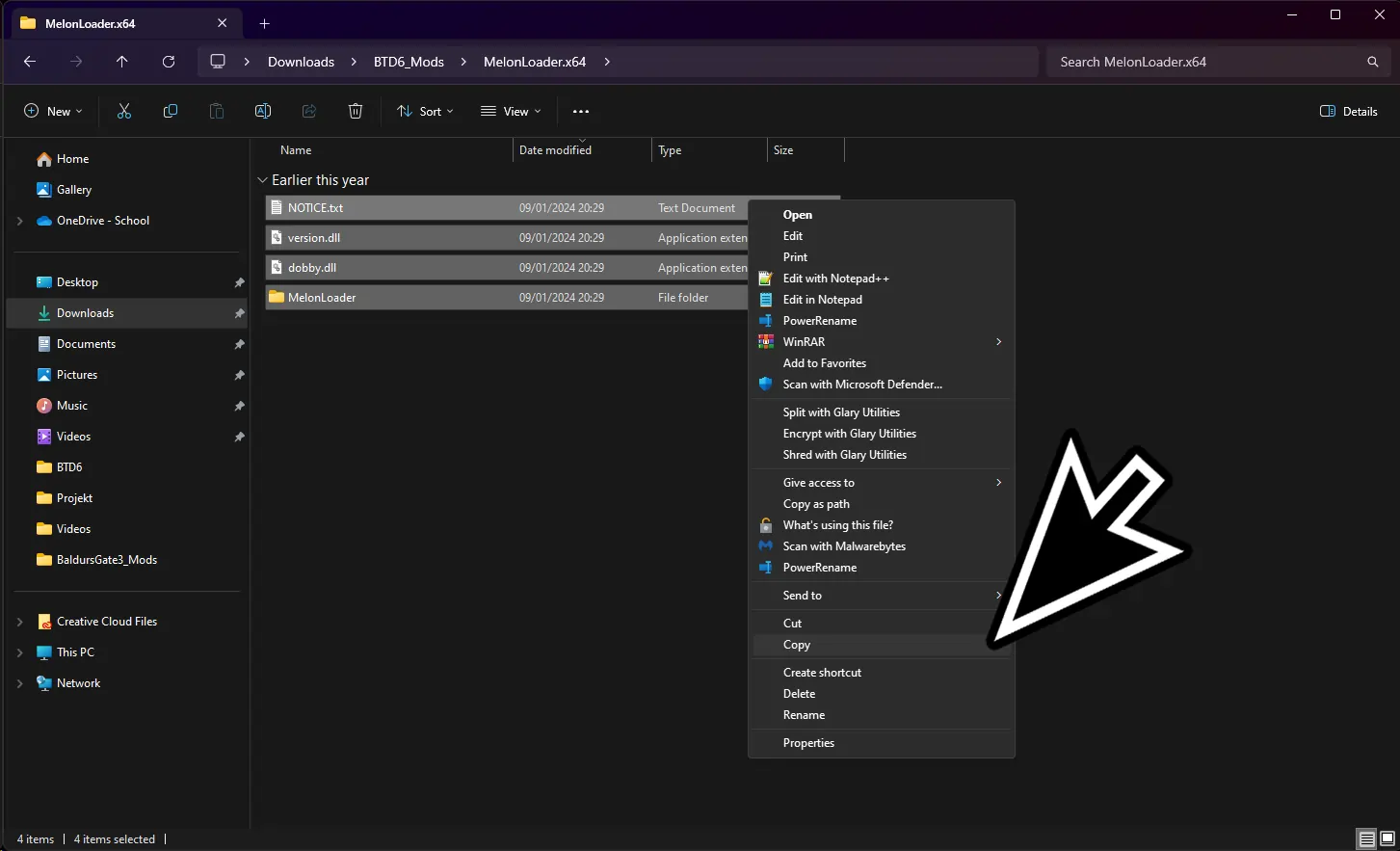The image size is (1400, 851).
Task: Select Copy as path from the context menu
Action: (816, 503)
